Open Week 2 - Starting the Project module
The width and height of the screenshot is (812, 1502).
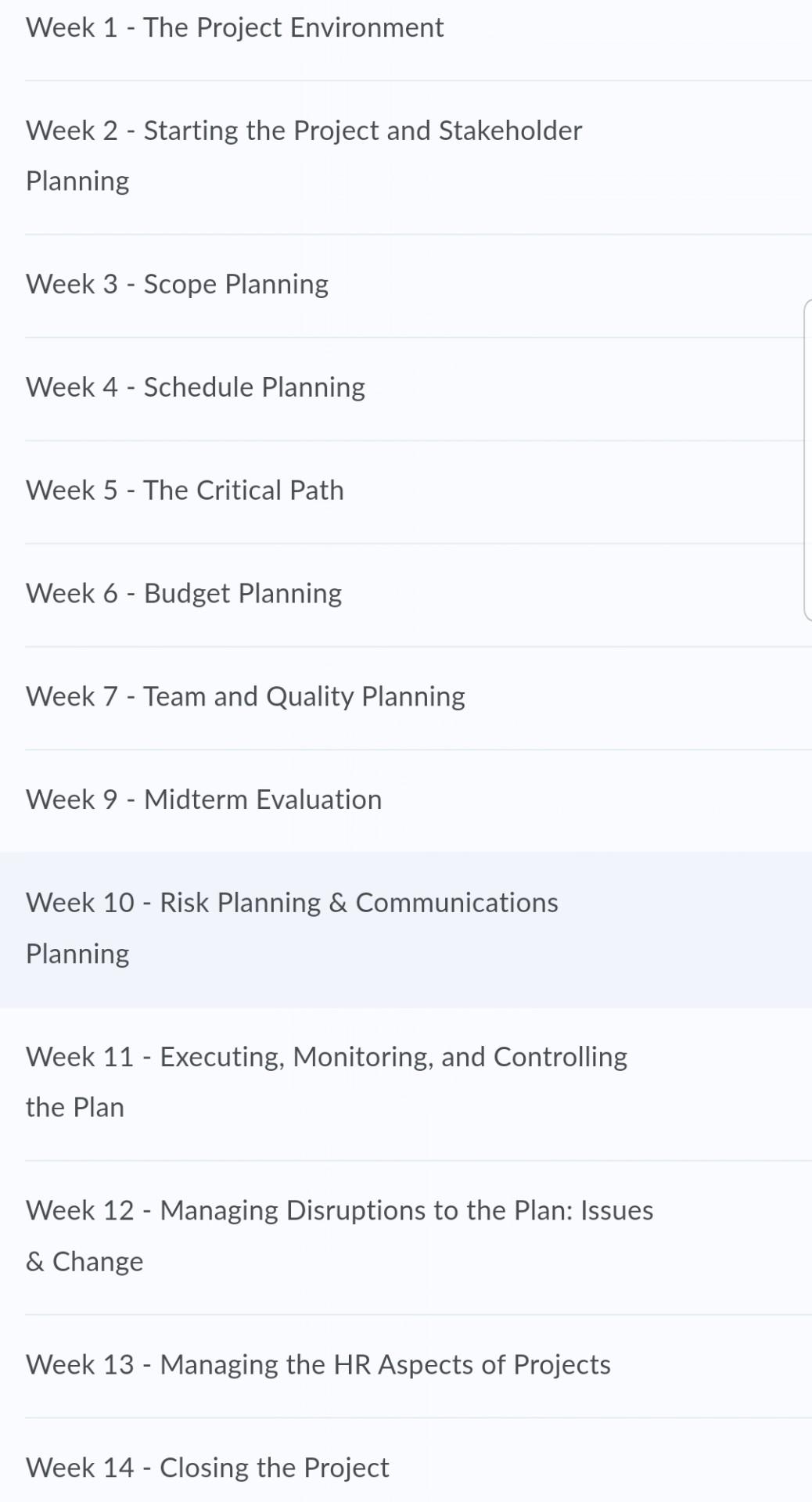(x=304, y=156)
